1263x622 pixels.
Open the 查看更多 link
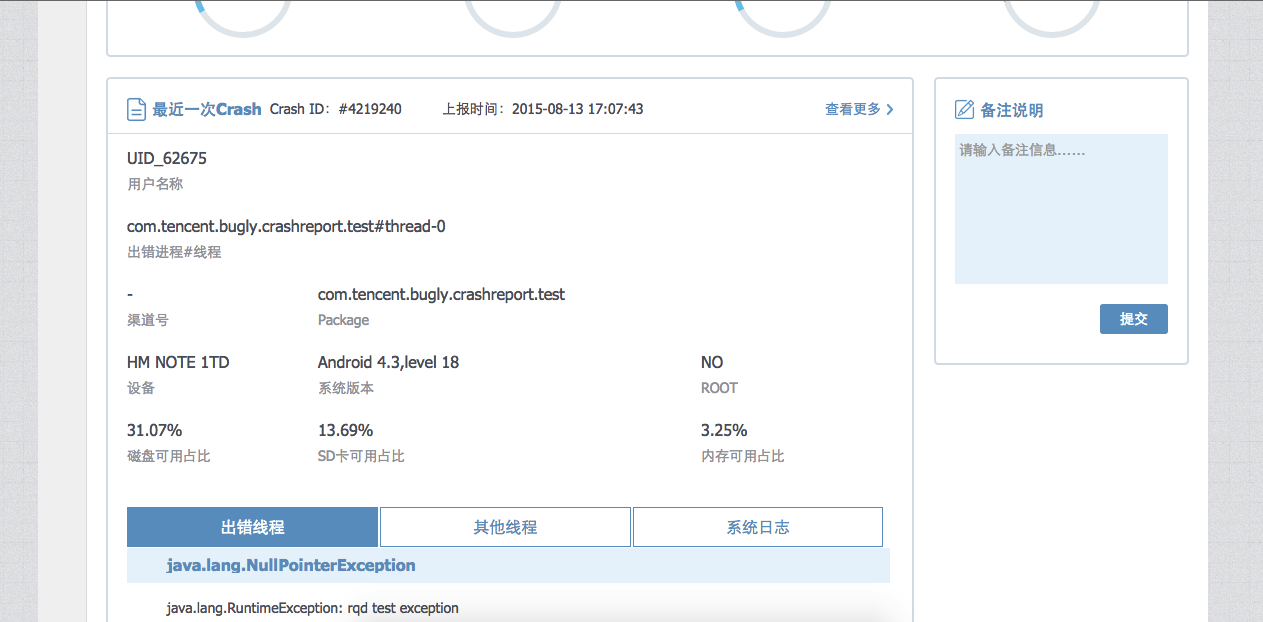(853, 109)
